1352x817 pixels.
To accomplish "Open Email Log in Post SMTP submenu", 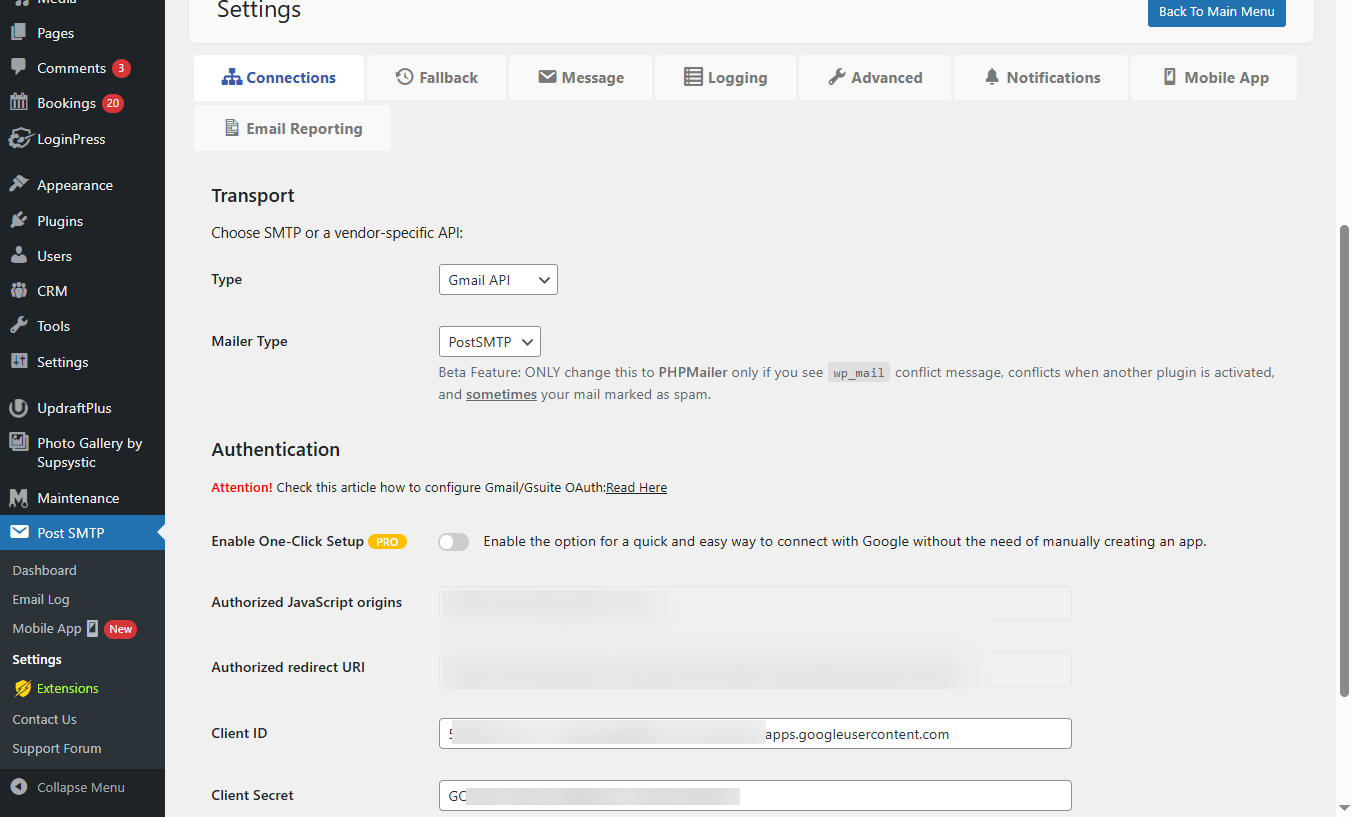I will click(x=41, y=599).
